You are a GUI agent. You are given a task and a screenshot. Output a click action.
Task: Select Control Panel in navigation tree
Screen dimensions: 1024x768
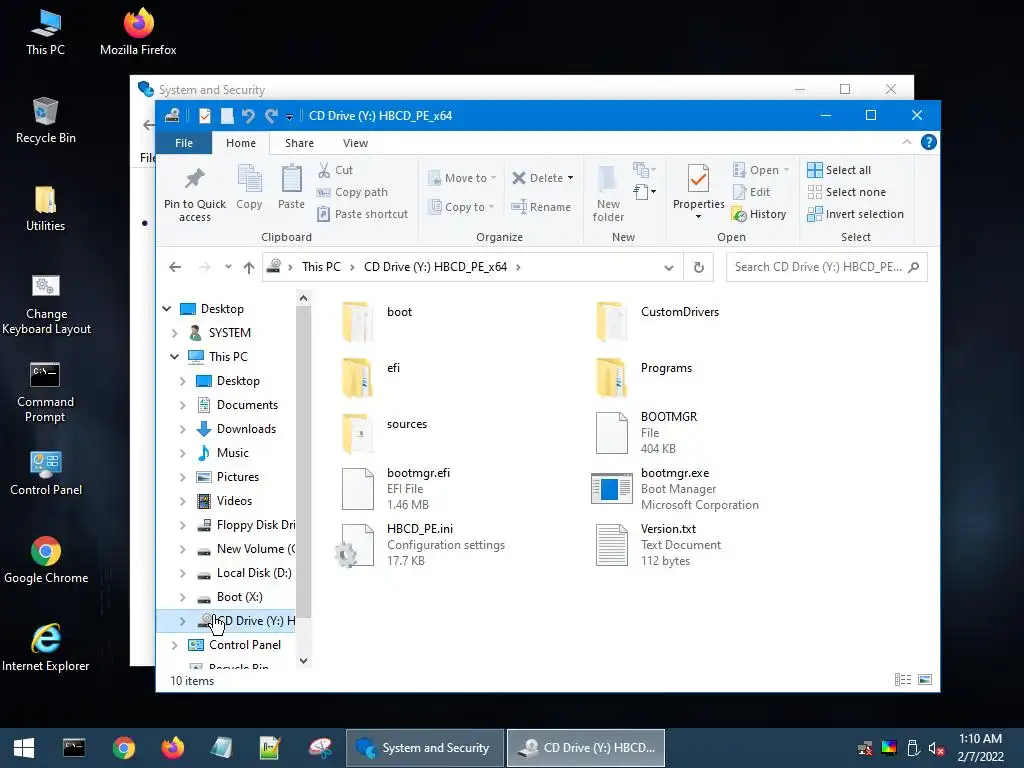pyautogui.click(x=244, y=645)
